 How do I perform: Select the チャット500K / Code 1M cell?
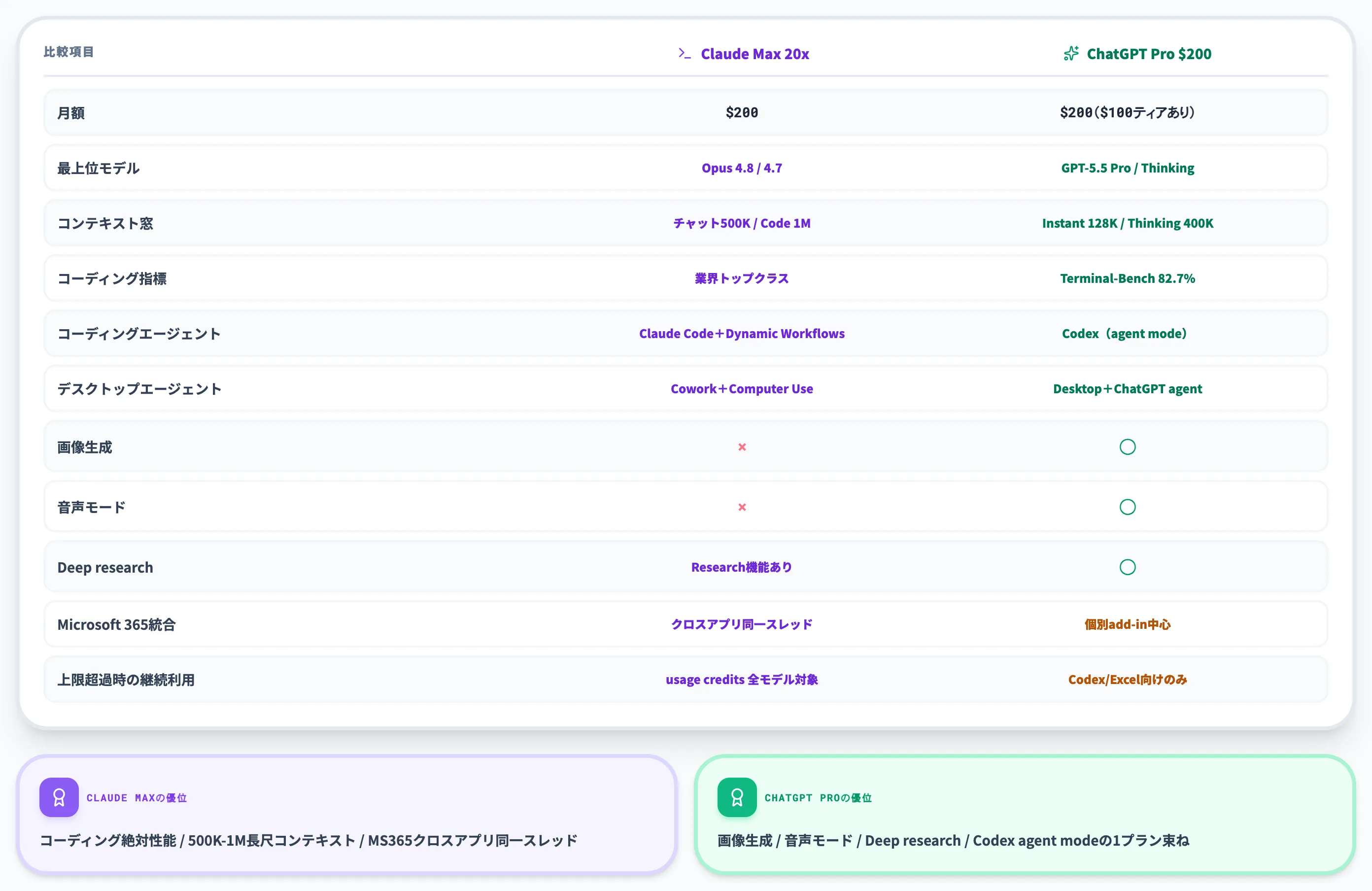[x=742, y=223]
